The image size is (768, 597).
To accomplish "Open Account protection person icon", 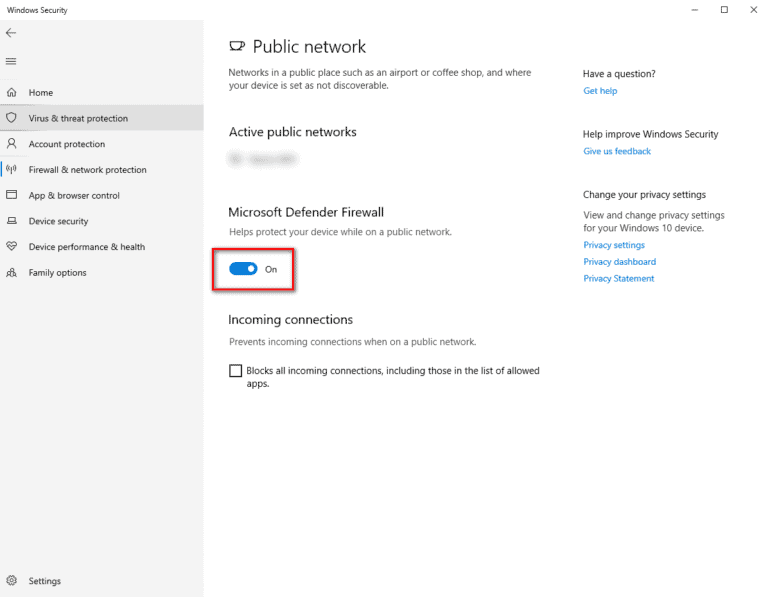I will pos(12,144).
